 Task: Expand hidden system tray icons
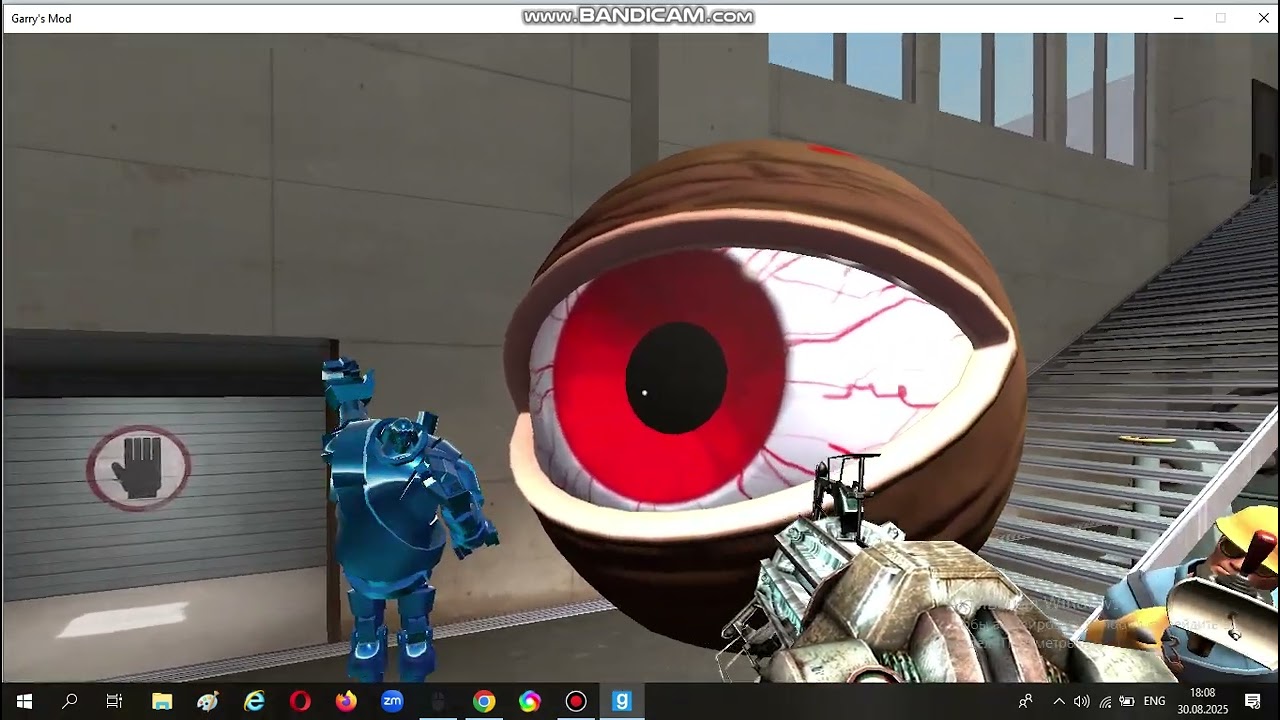(x=1059, y=701)
